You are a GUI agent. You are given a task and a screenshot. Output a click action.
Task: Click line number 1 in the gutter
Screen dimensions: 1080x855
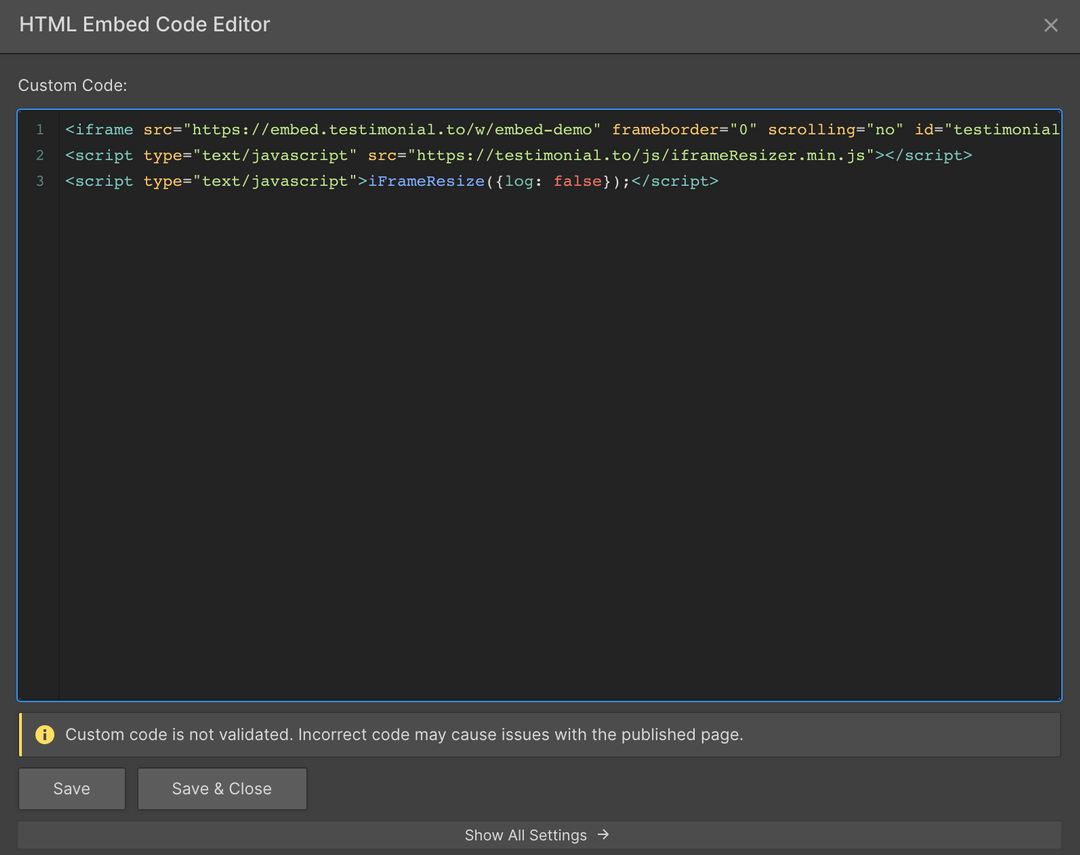(x=40, y=130)
